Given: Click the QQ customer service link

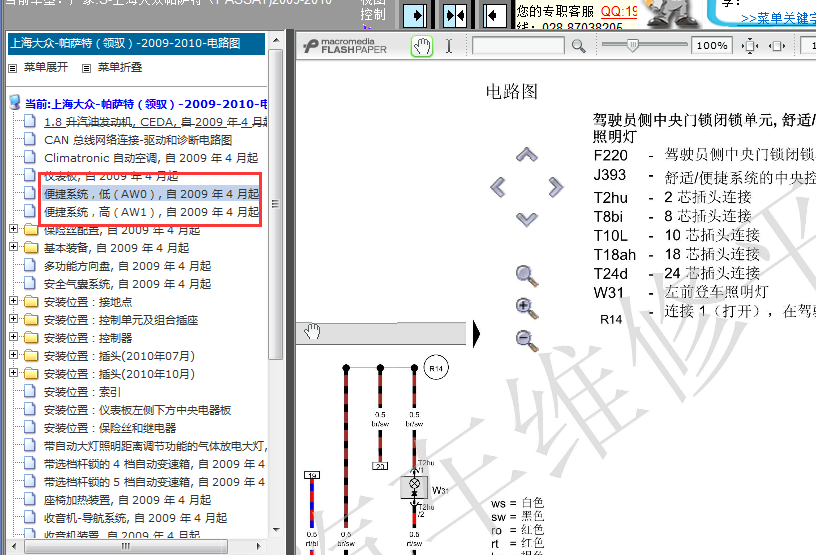Looking at the screenshot, I should (x=619, y=11).
